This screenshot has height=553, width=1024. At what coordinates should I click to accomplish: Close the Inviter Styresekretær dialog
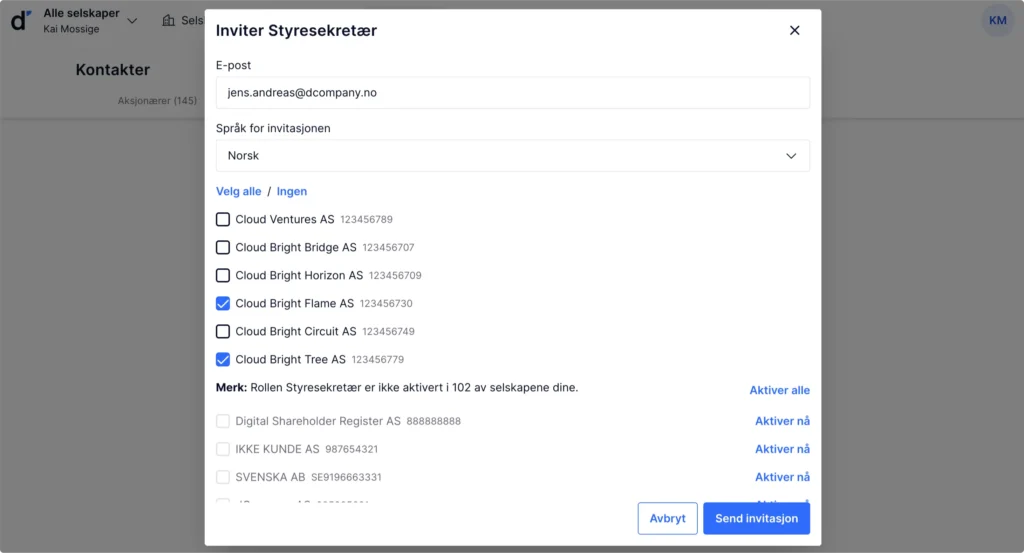tap(794, 30)
